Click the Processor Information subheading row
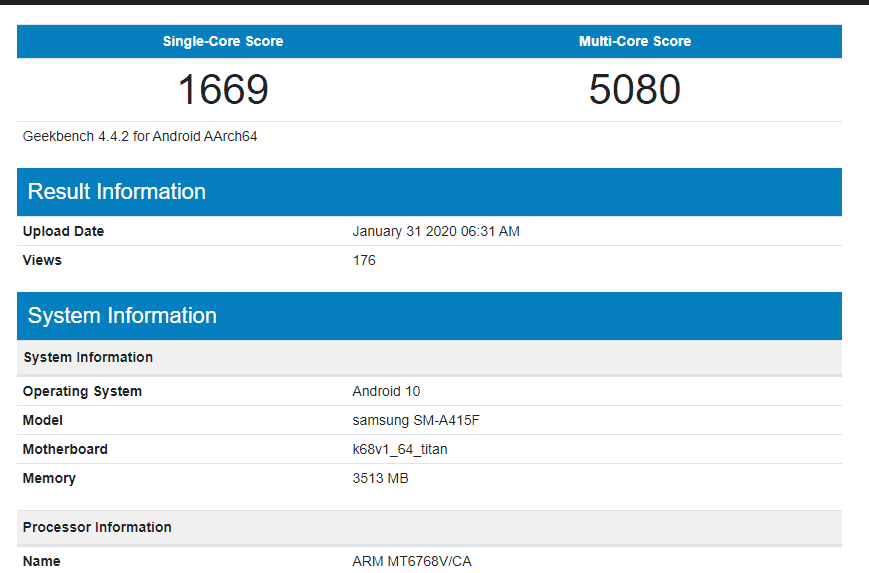 point(97,527)
